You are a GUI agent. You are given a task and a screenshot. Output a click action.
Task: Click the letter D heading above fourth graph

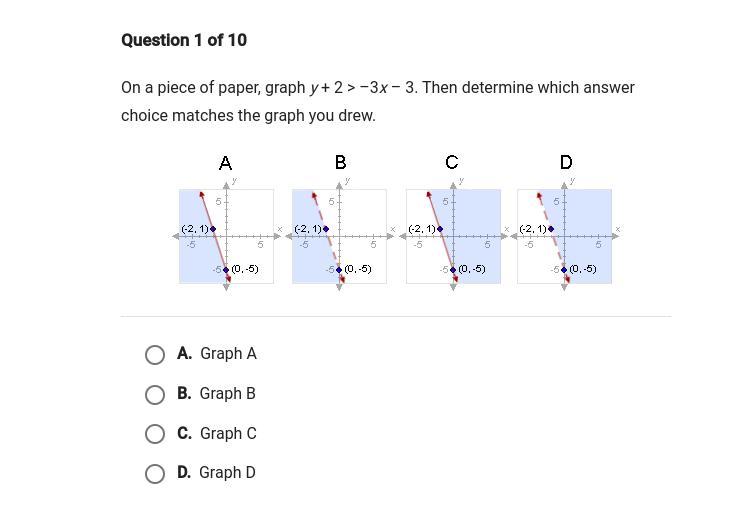[566, 162]
